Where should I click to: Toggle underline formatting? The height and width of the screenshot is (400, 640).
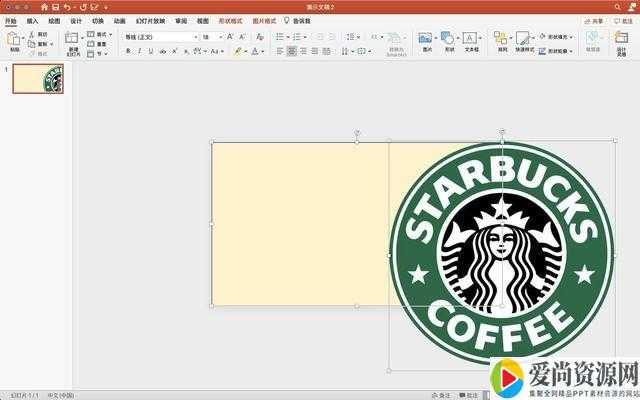coord(150,50)
